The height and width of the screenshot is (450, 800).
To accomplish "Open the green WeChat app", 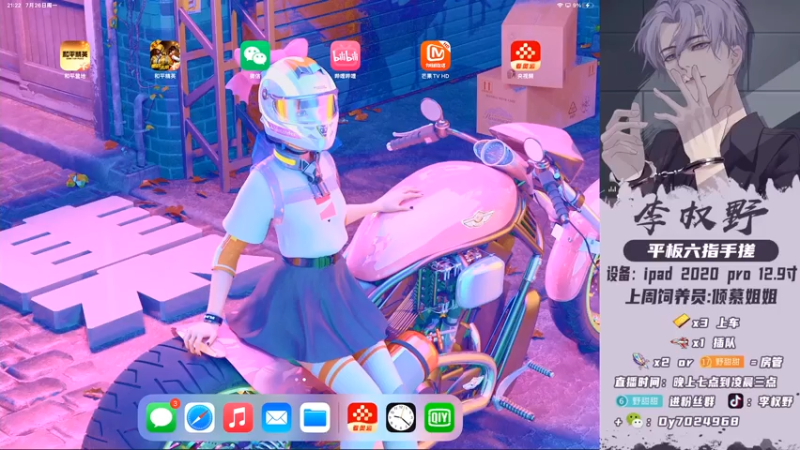I will (x=255, y=56).
